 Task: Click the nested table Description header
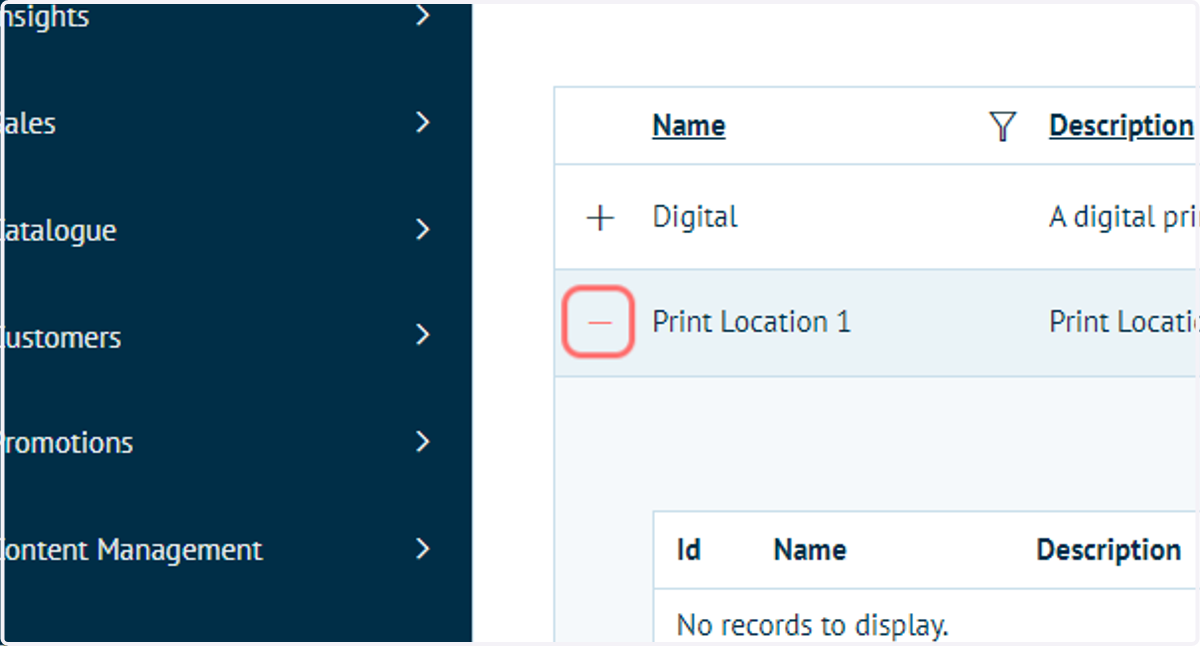click(x=1109, y=551)
